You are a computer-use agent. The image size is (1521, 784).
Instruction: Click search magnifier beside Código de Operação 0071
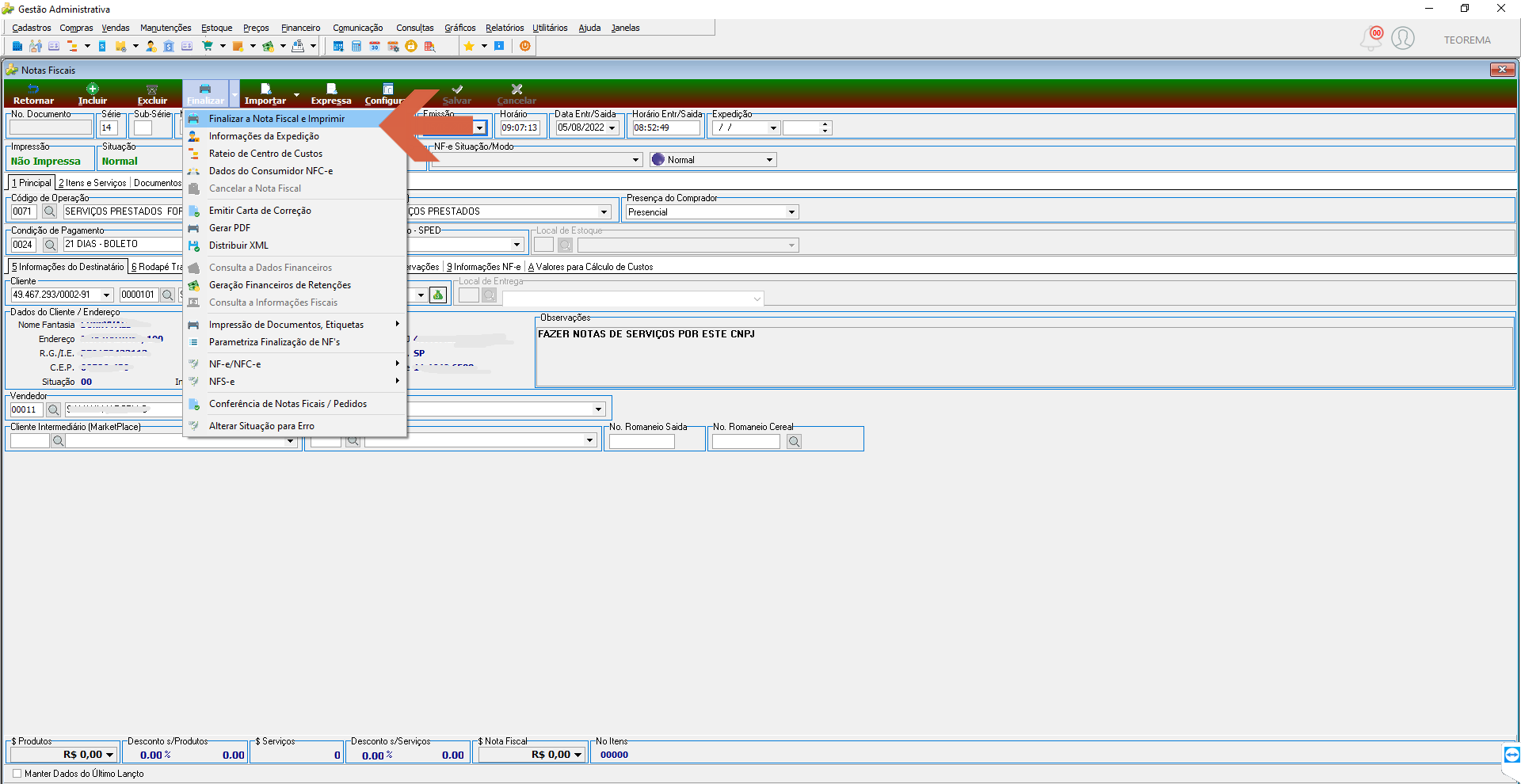(50, 211)
